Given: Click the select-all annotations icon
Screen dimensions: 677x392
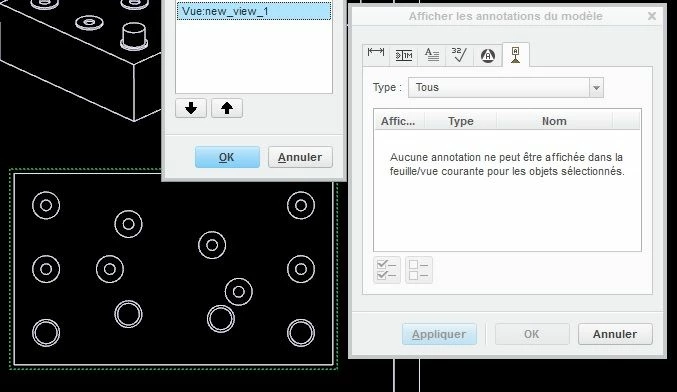Looking at the screenshot, I should click(386, 270).
